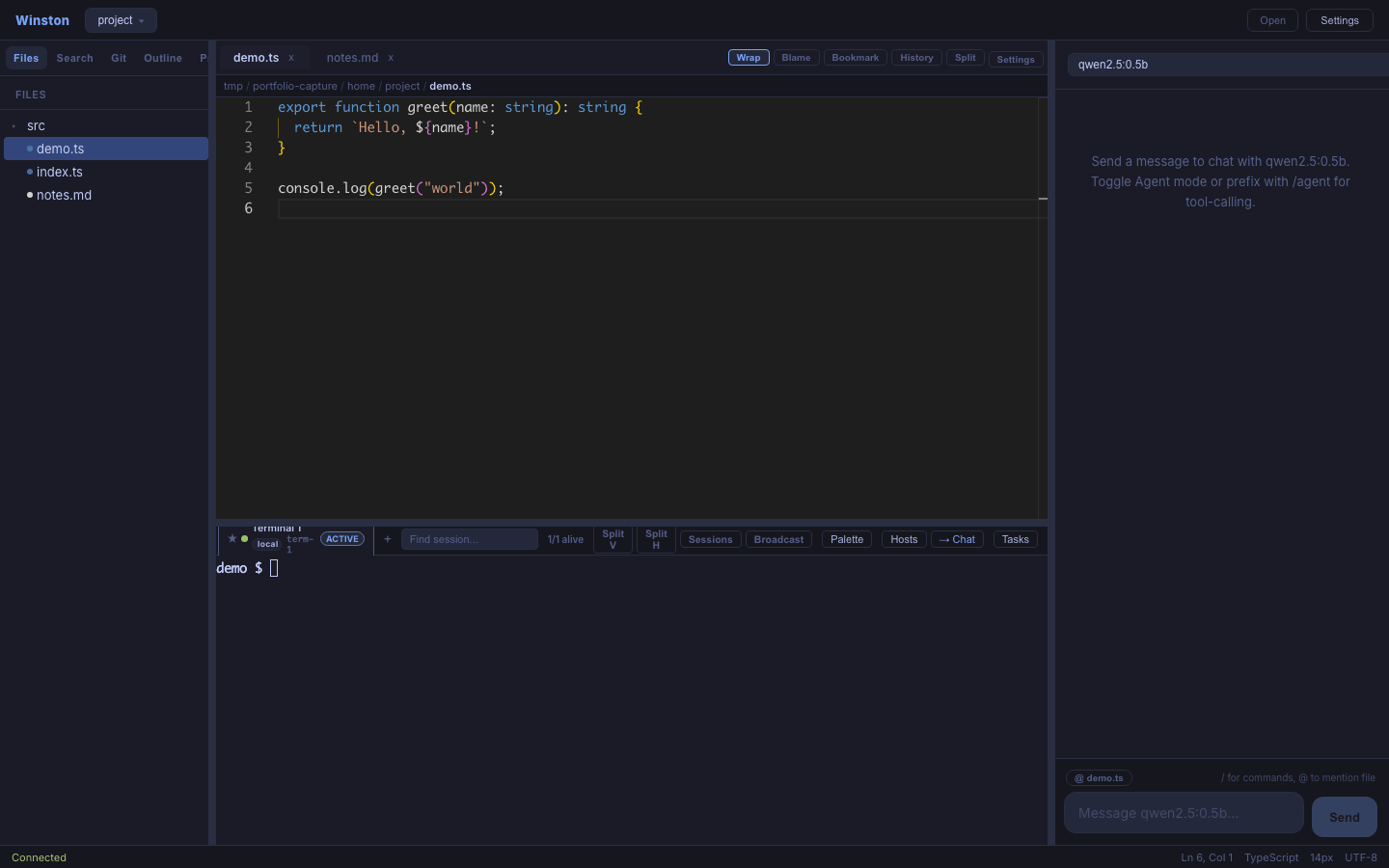Open index.ts in the file tree
The height and width of the screenshot is (868, 1389).
(106, 172)
